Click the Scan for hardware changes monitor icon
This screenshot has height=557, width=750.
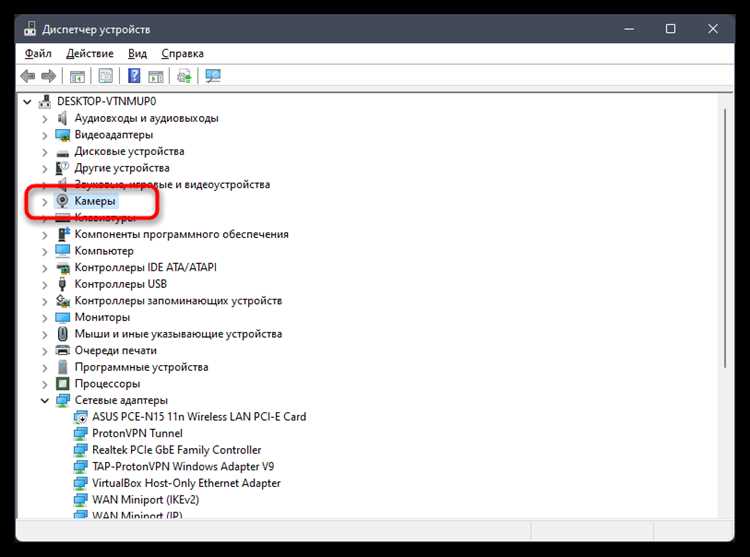click(x=213, y=76)
